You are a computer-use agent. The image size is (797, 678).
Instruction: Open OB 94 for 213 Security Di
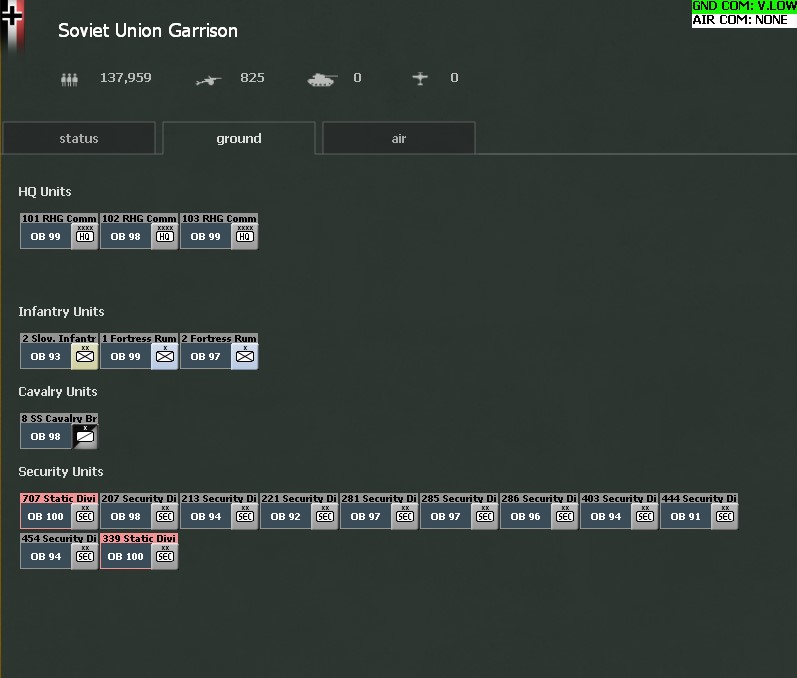click(x=205, y=517)
